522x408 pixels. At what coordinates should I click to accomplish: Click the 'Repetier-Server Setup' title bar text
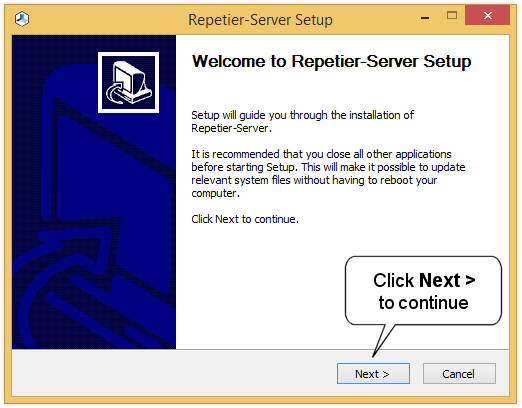click(x=260, y=20)
